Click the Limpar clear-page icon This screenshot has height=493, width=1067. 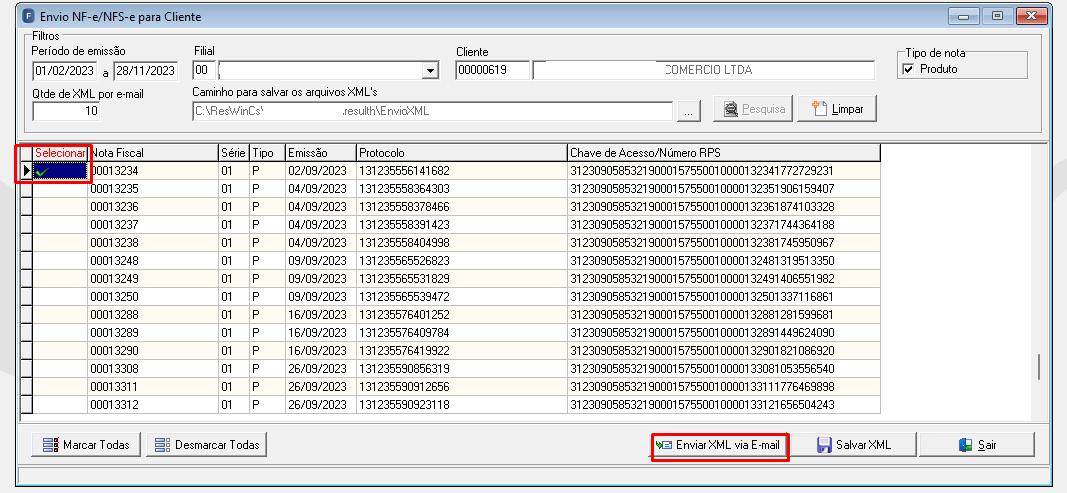click(819, 108)
